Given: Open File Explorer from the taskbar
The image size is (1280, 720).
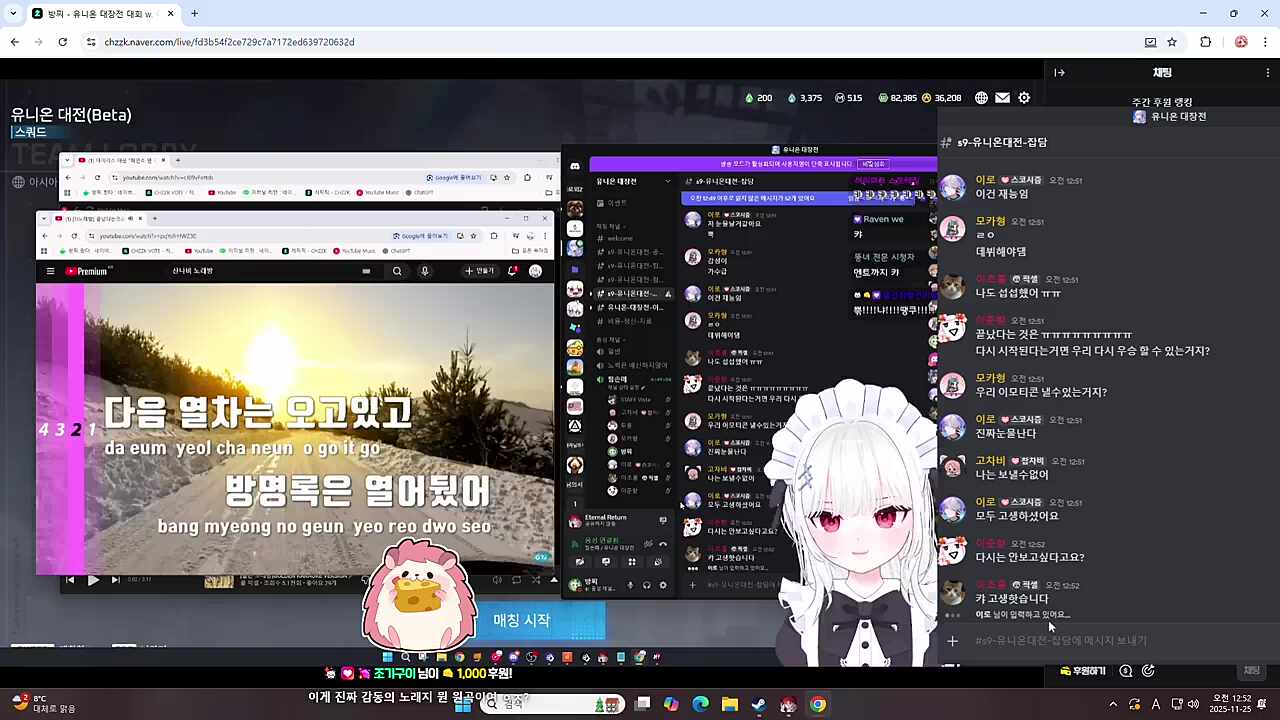Looking at the screenshot, I should [x=730, y=704].
